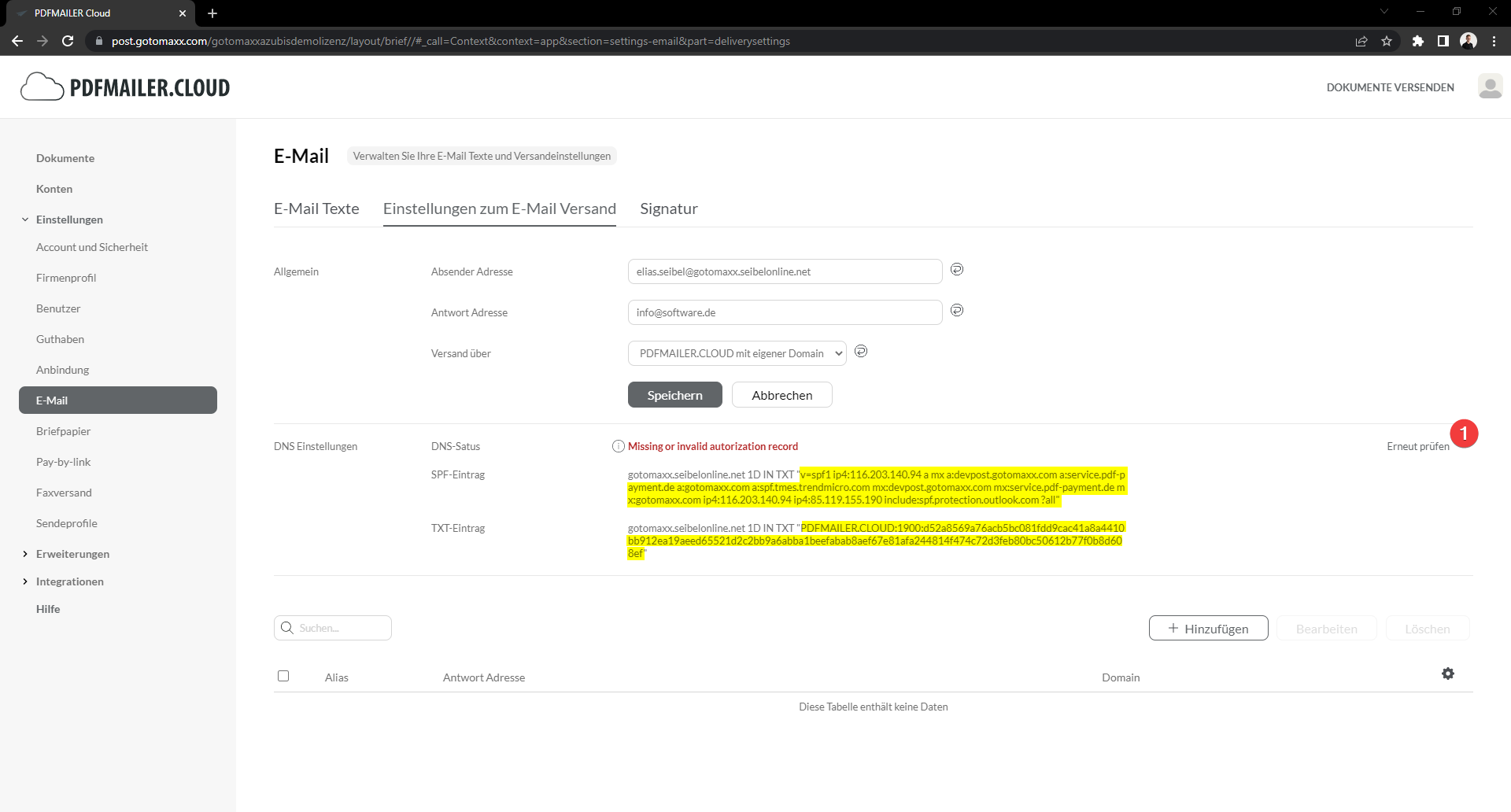Select Einstellungen zum E-Mail Versand tab
The image size is (1511, 812).
click(500, 209)
